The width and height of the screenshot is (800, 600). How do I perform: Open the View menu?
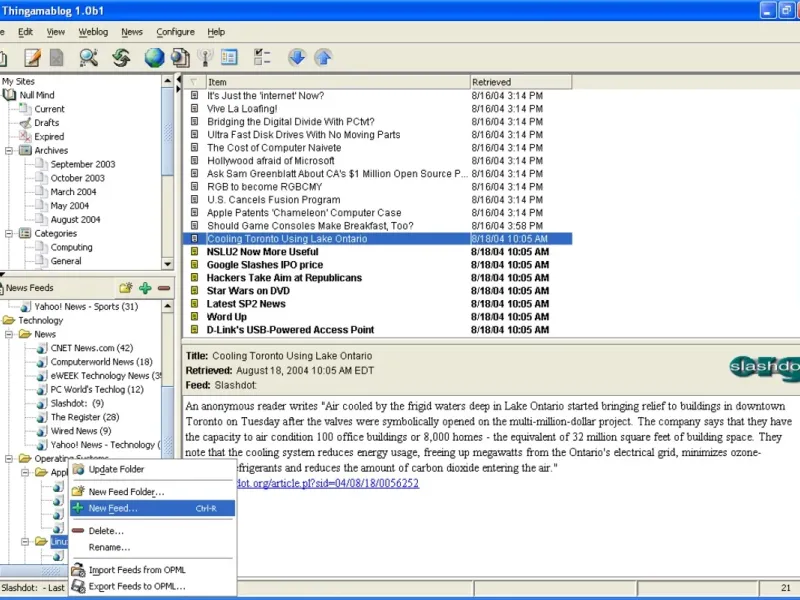click(56, 32)
